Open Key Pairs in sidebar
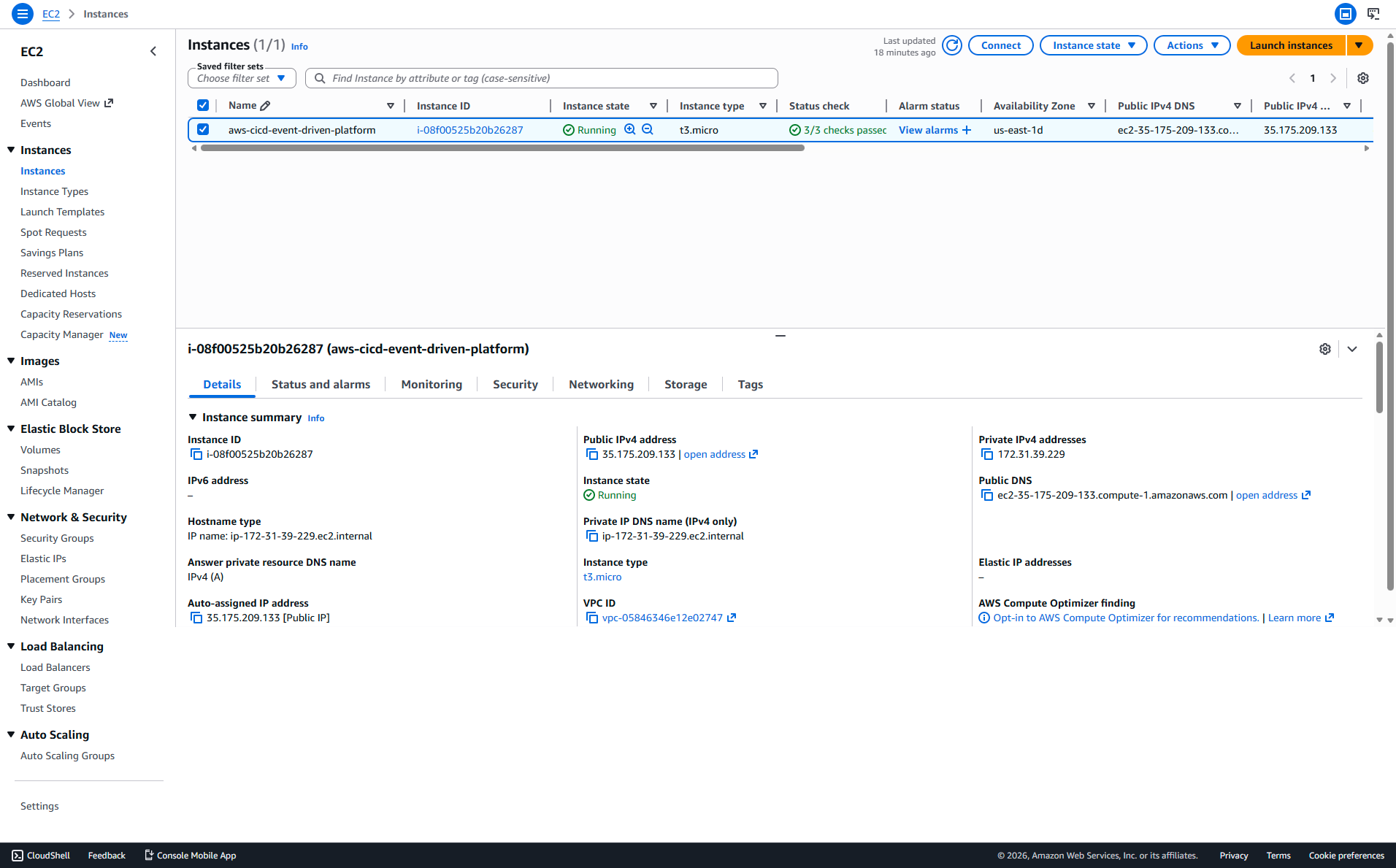The height and width of the screenshot is (868, 1396). coord(41,599)
